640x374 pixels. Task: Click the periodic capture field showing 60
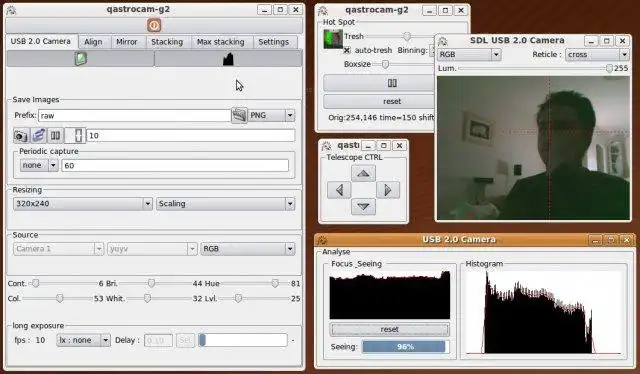point(175,165)
